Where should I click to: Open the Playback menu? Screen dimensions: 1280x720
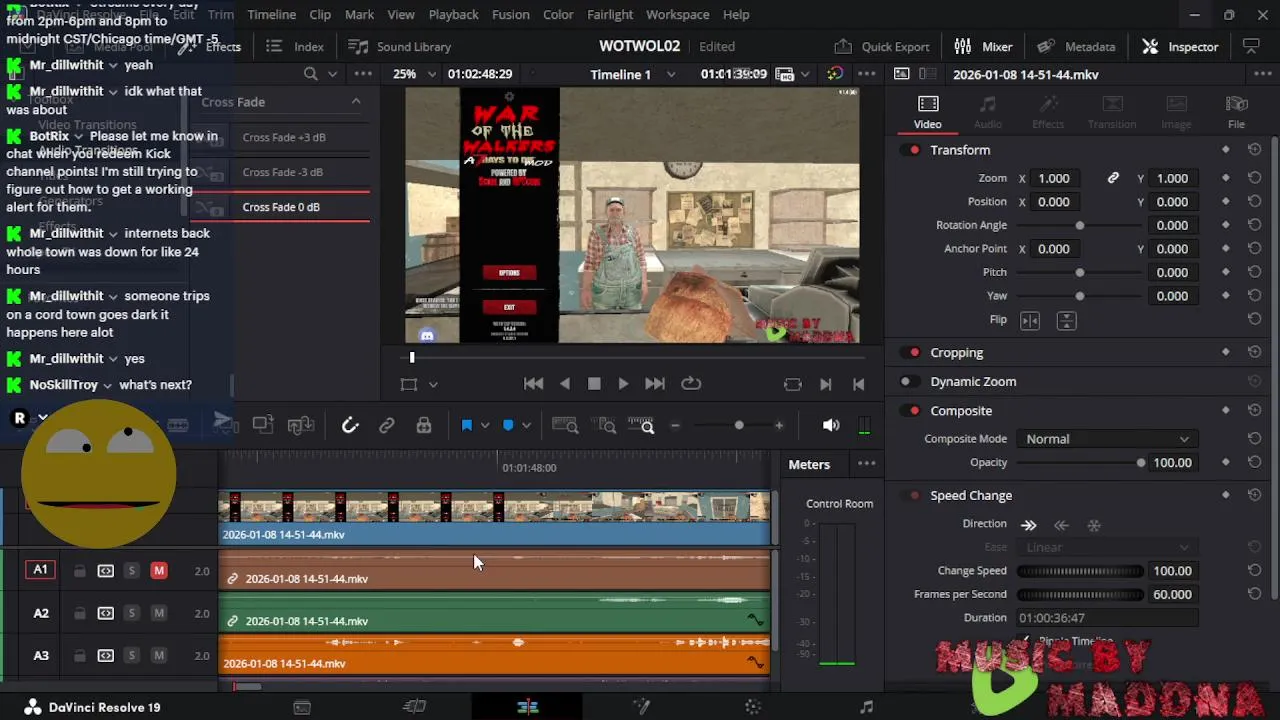click(453, 14)
